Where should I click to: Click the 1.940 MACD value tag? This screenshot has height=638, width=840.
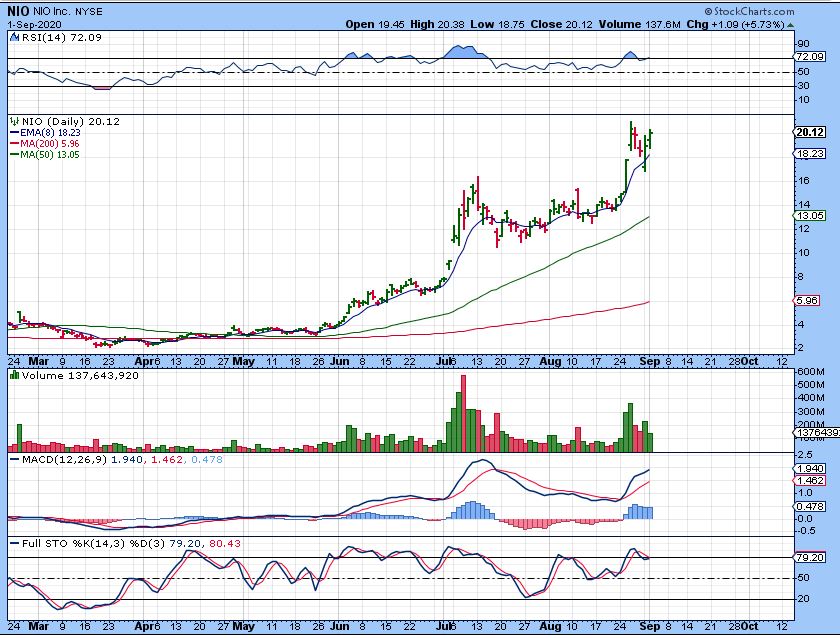[x=807, y=469]
